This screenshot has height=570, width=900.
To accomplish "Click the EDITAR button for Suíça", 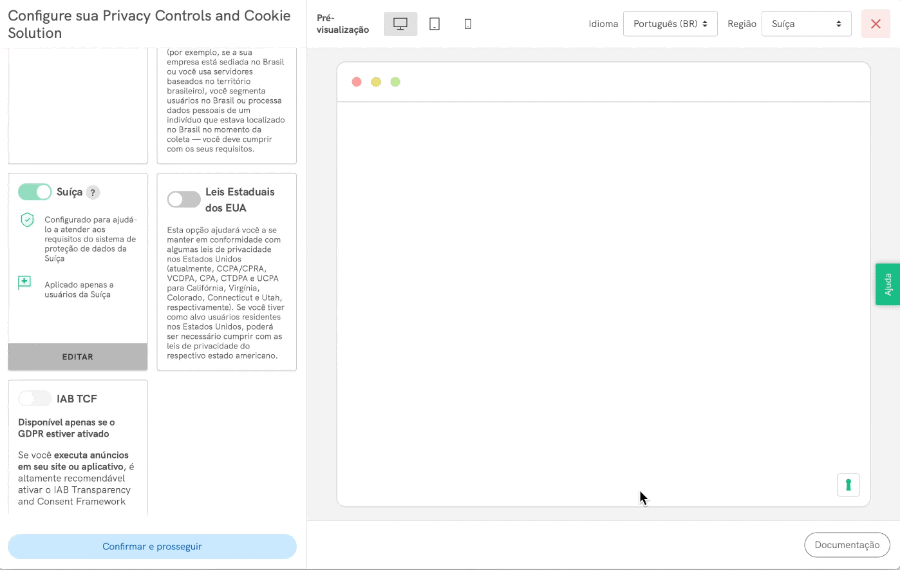I will click(x=78, y=357).
